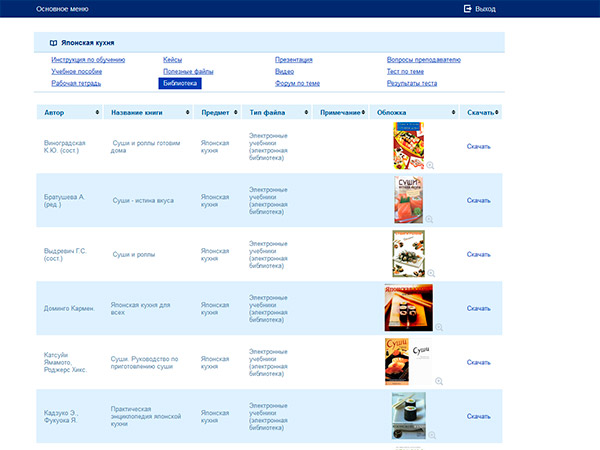Go to Вопросы преподавателю page
The image size is (600, 450).
point(425,60)
